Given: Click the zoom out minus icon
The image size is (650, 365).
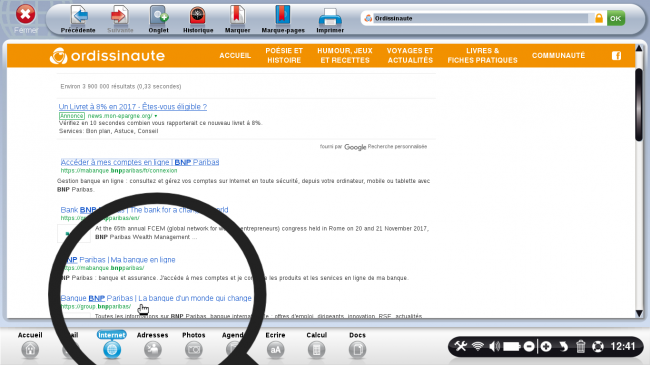Looking at the screenshot, I should click(x=529, y=346).
